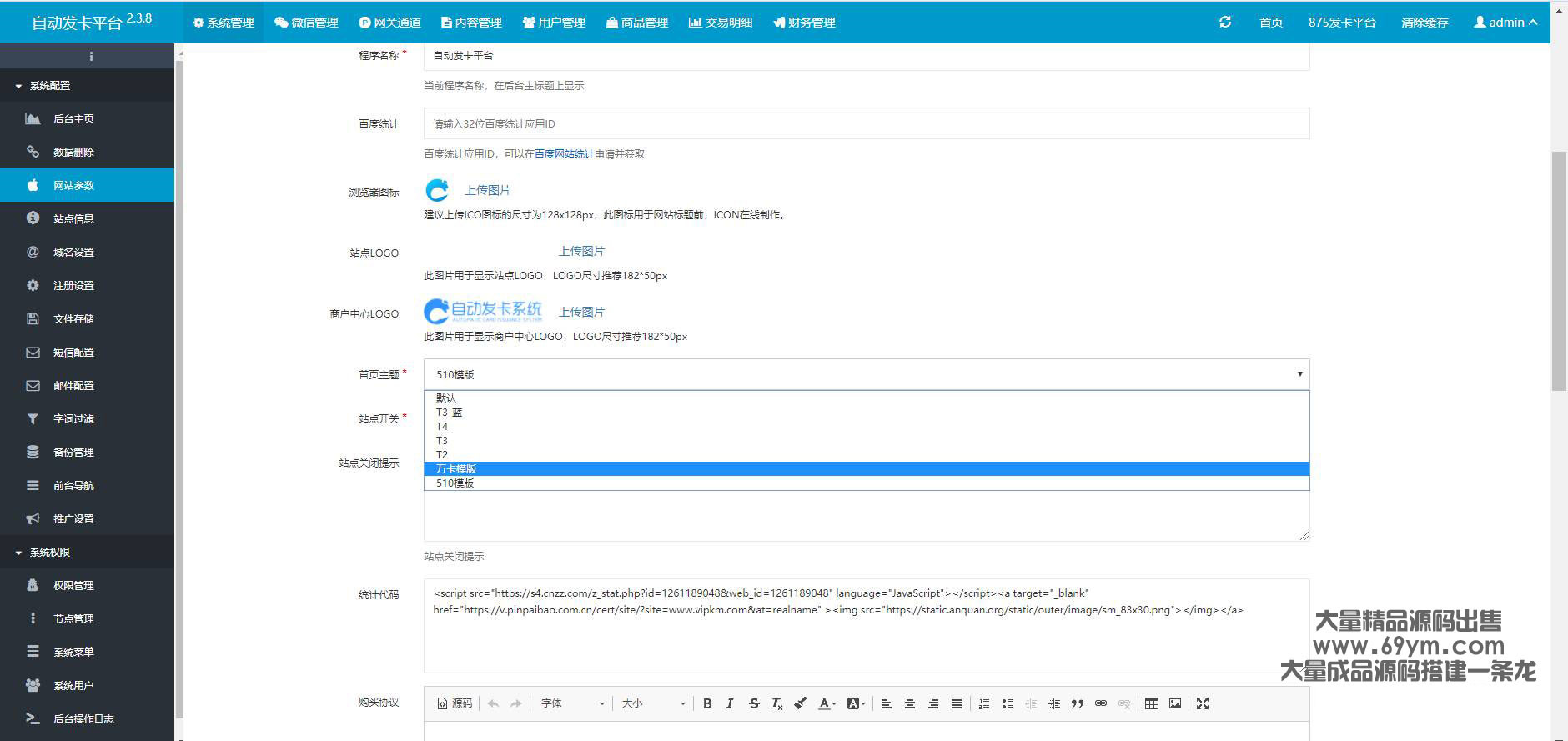Image resolution: width=1568 pixels, height=741 pixels.
Task: Collapse the 系统配置 sidebar section
Action: tap(87, 85)
